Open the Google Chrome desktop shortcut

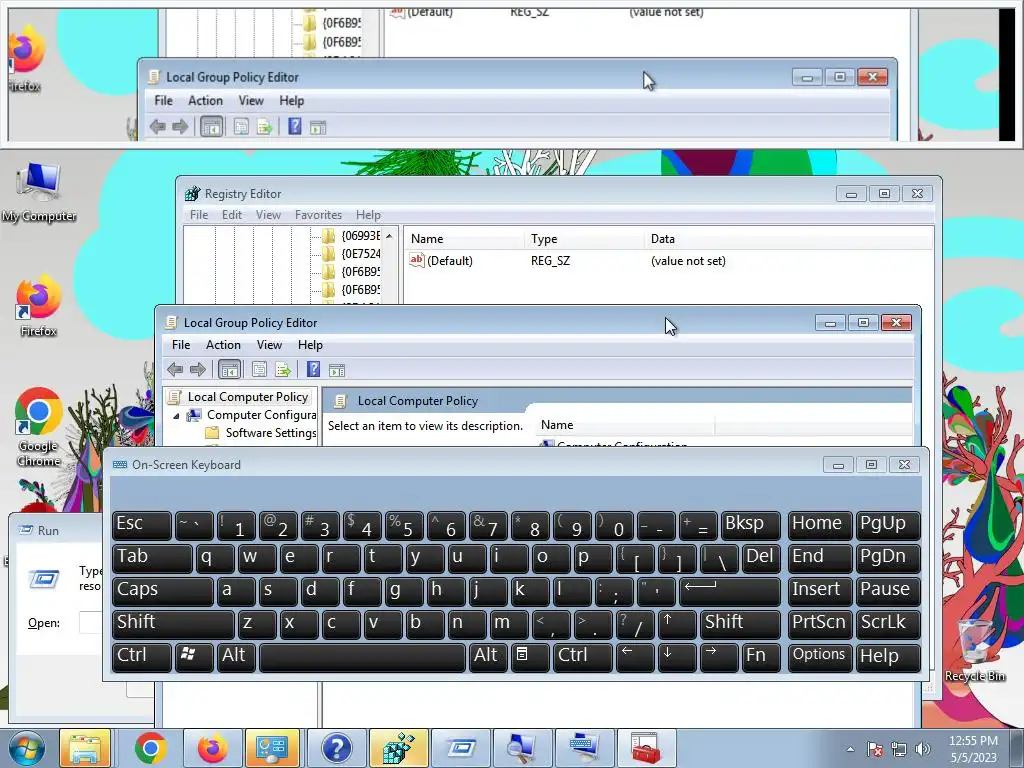[x=39, y=426]
